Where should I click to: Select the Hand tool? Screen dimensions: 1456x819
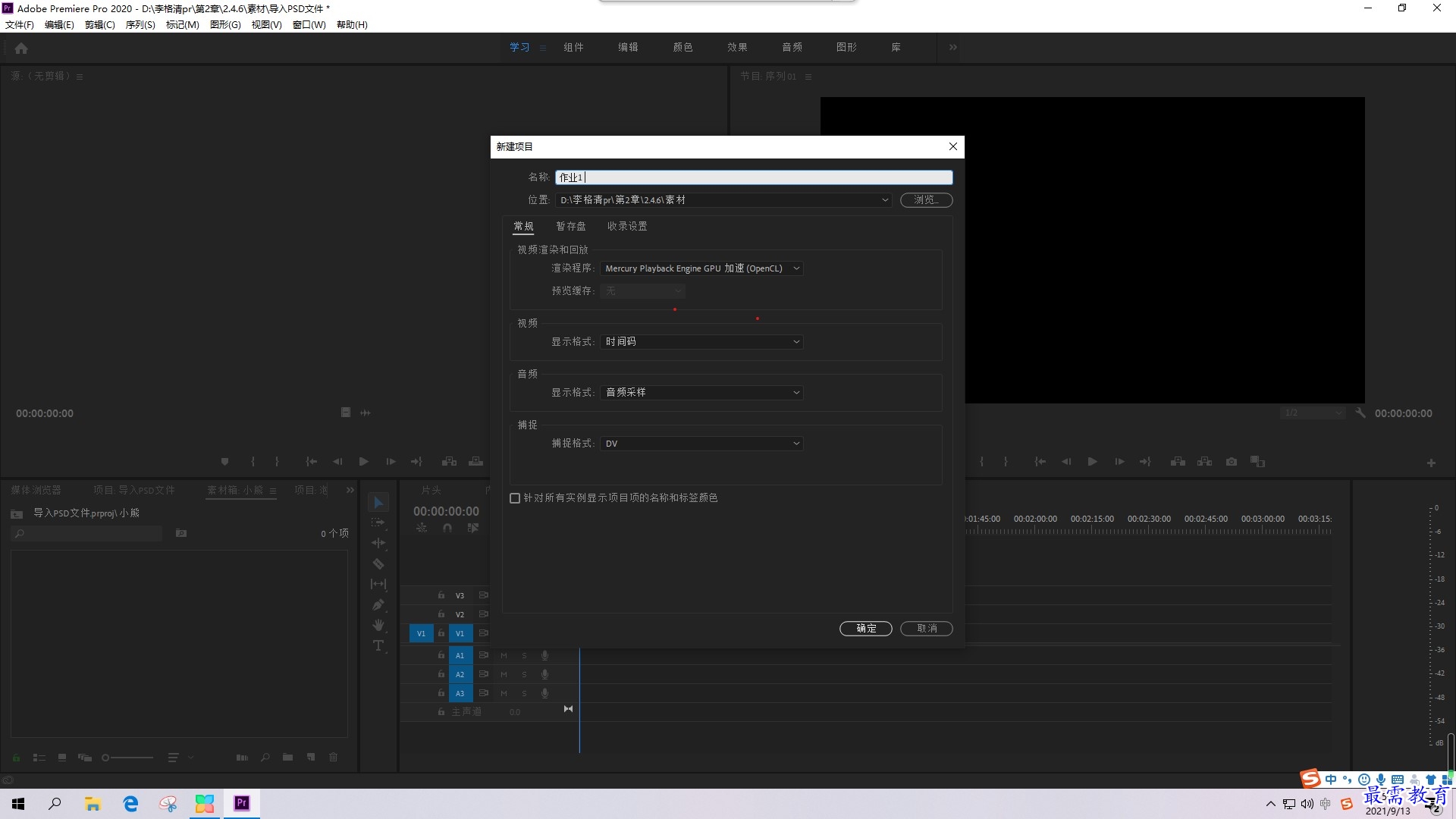(x=378, y=625)
